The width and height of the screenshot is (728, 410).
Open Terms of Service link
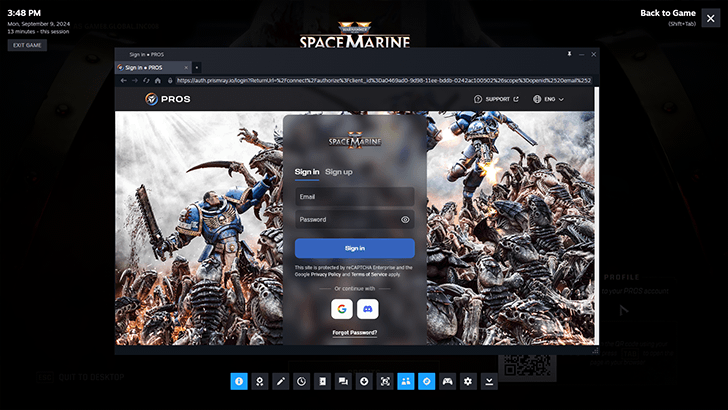[x=369, y=274]
